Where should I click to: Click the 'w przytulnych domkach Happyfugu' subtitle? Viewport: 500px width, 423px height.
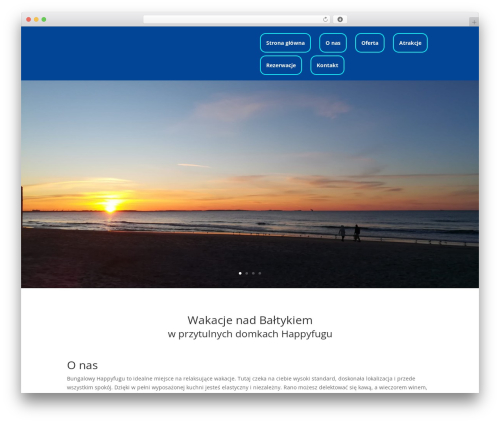[x=250, y=334]
